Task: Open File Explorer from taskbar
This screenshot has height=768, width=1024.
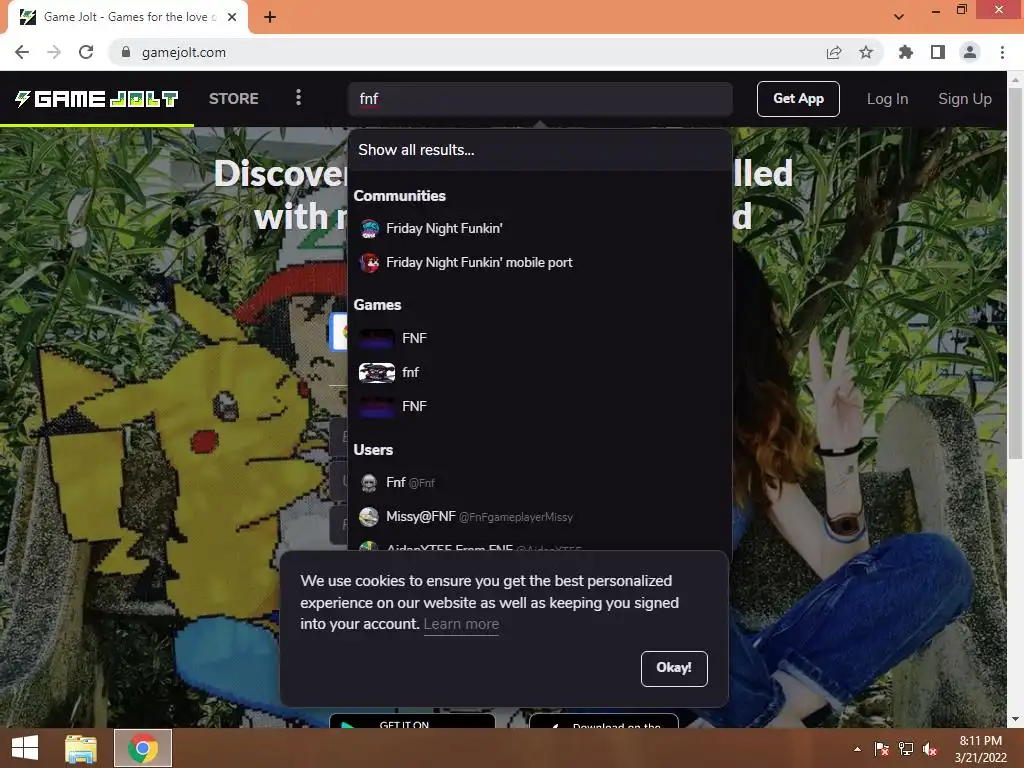Action: coord(81,748)
